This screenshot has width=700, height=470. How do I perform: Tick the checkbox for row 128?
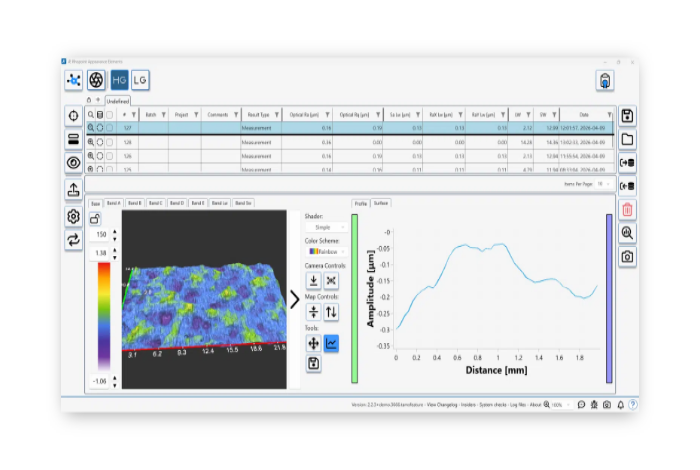tap(109, 142)
